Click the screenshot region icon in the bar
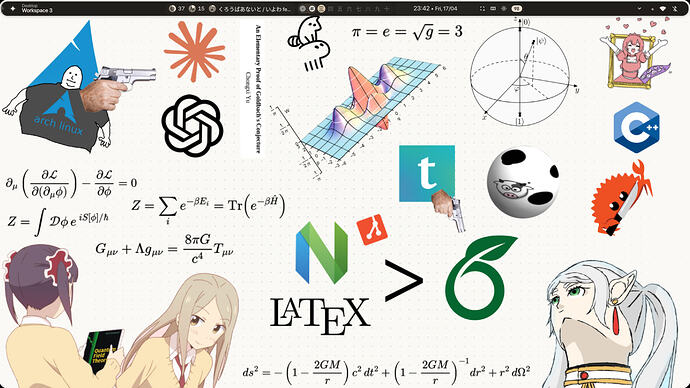 pos(483,8)
